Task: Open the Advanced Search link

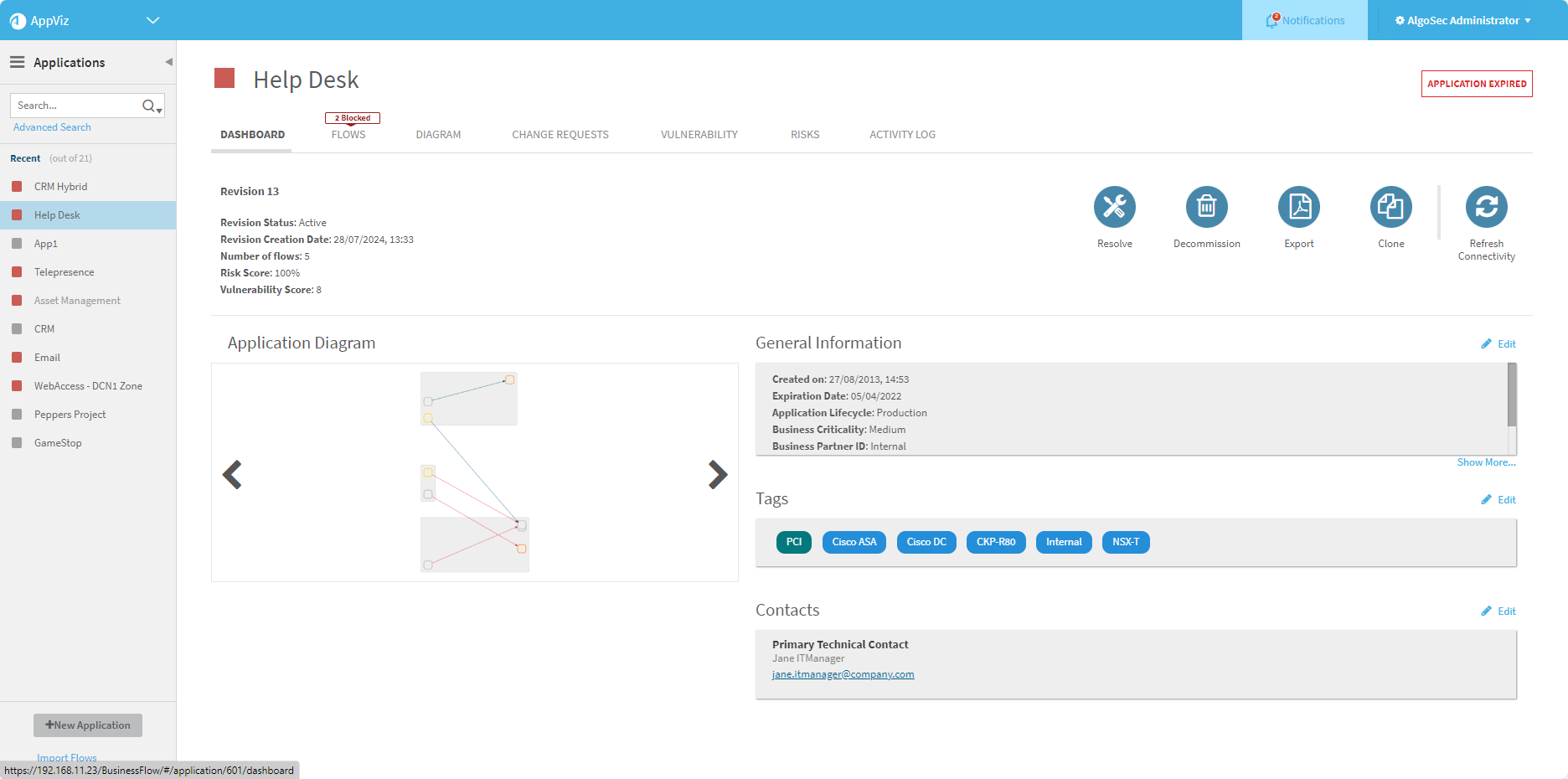Action: 52,127
